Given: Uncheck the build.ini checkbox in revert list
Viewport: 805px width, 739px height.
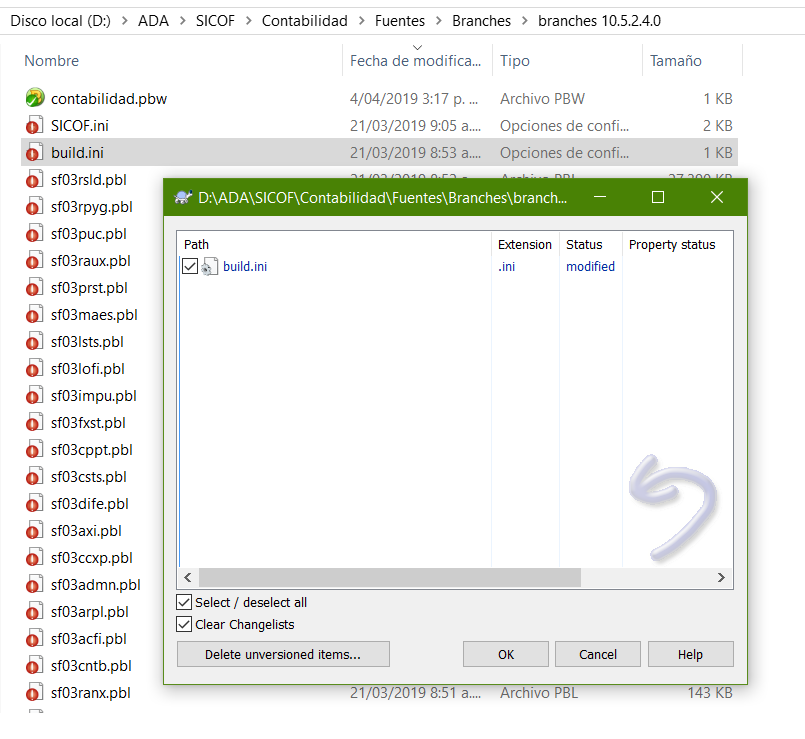Looking at the screenshot, I should coord(190,266).
